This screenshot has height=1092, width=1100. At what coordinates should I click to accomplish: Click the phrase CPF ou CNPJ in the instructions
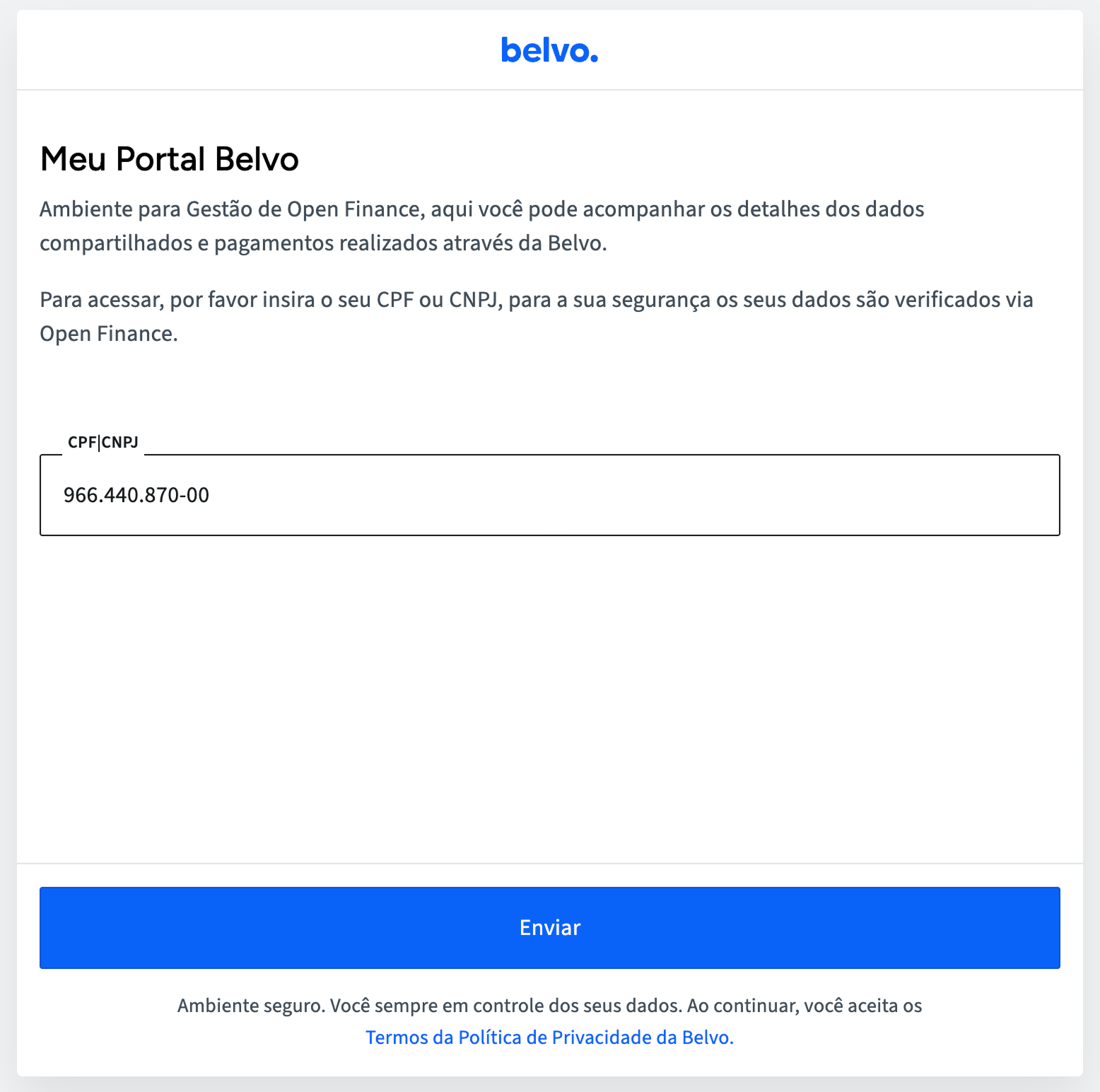click(x=438, y=300)
